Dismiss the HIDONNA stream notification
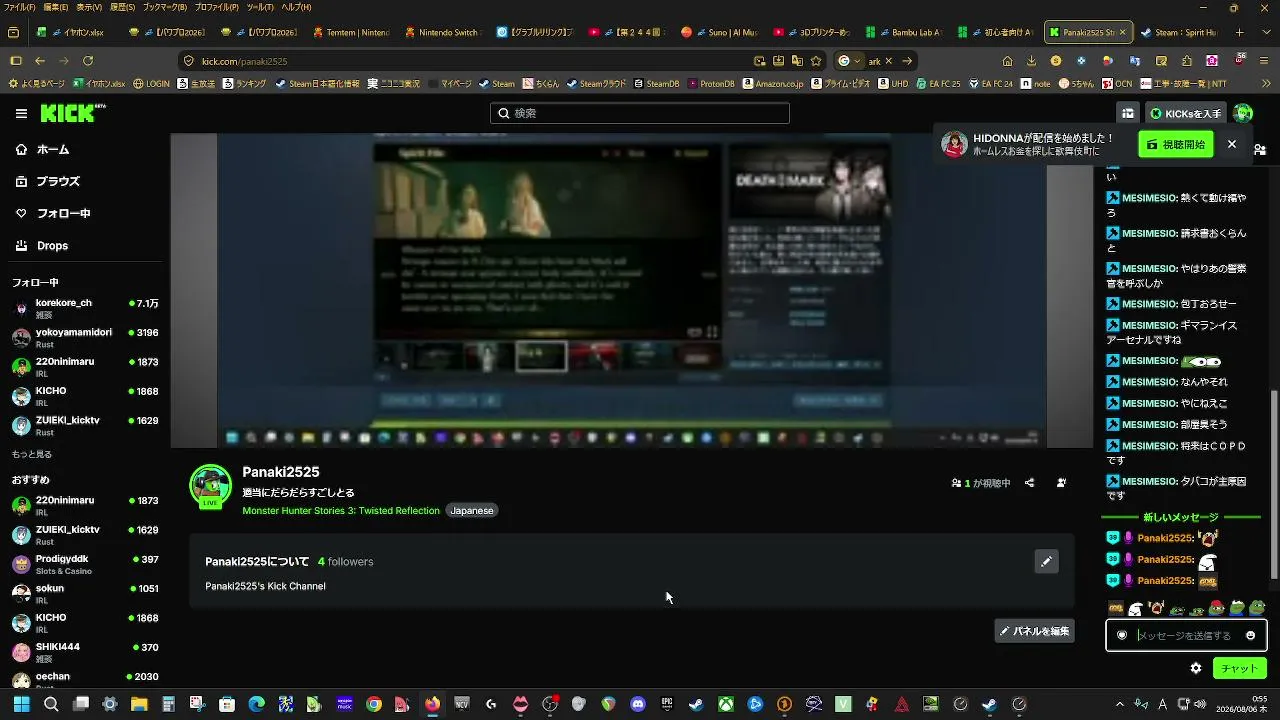The height and width of the screenshot is (720, 1280). click(x=1232, y=145)
